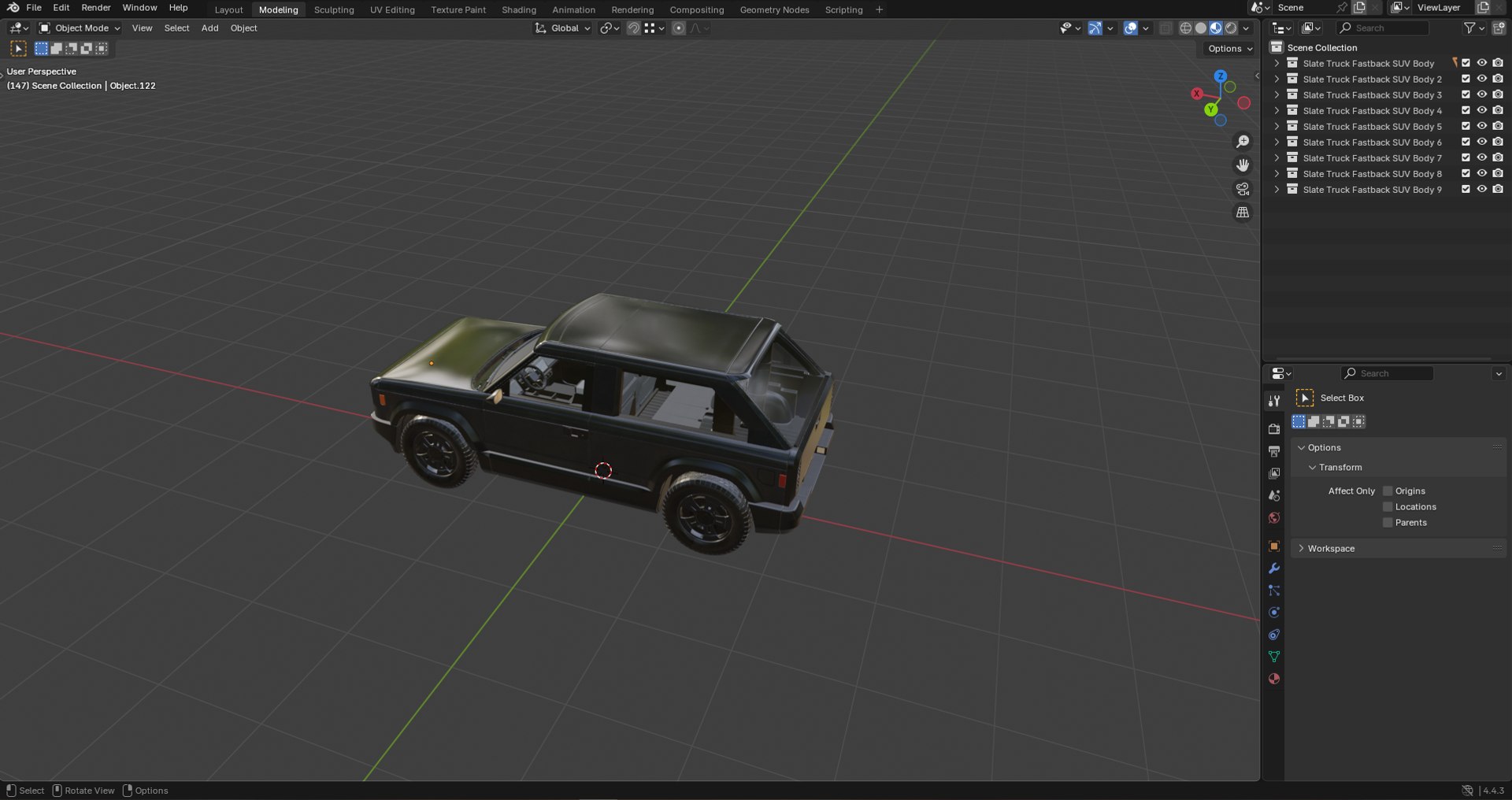Open the Add menu
The image size is (1512, 800).
209,28
